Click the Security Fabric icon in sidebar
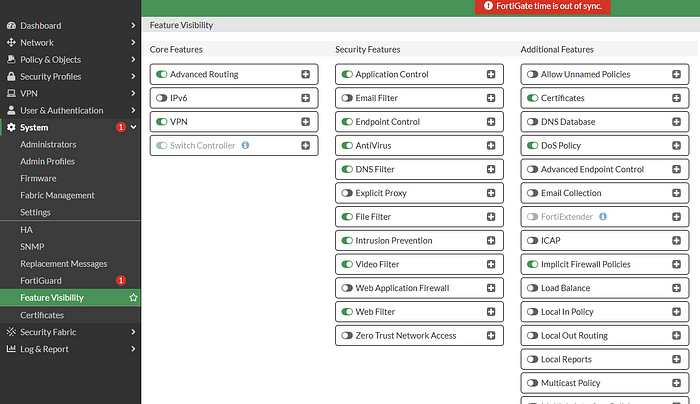The image size is (700, 404). [11, 332]
